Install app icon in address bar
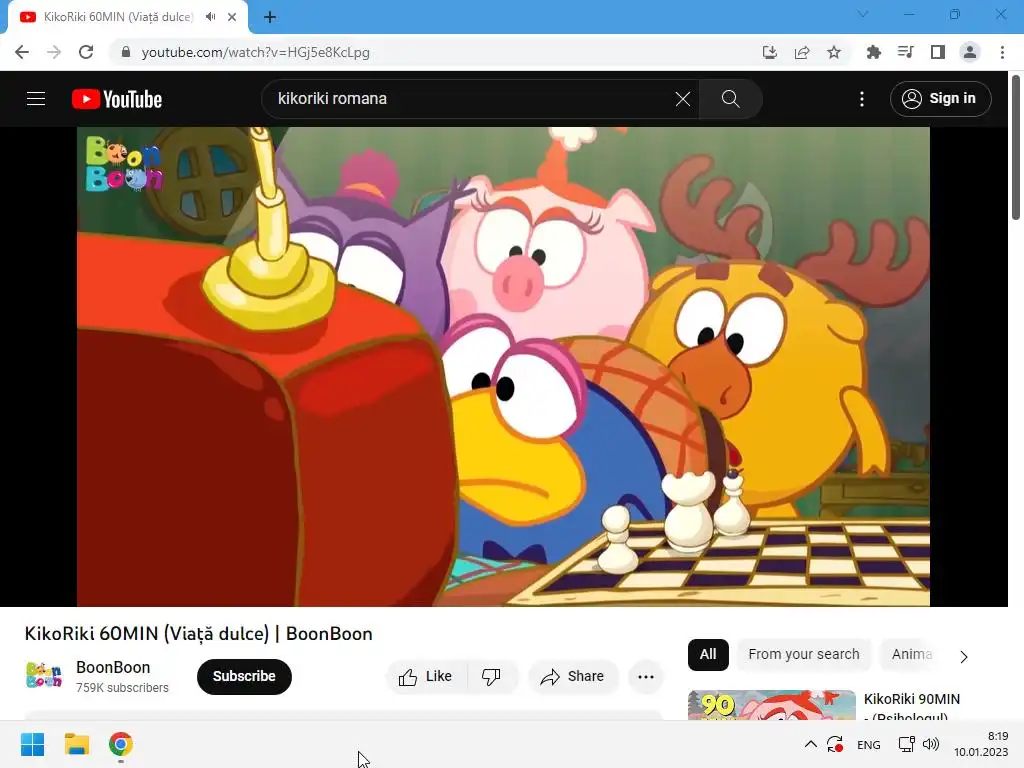This screenshot has height=768, width=1024. 770,52
